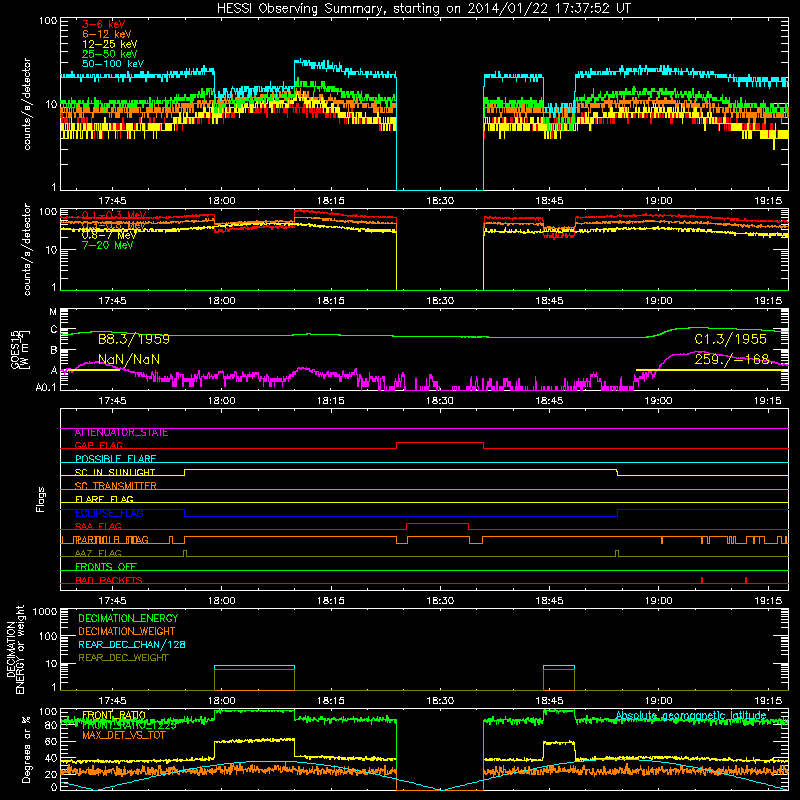Select the 12-25 keV legend label
This screenshot has width=800, height=800.
click(x=110, y=44)
